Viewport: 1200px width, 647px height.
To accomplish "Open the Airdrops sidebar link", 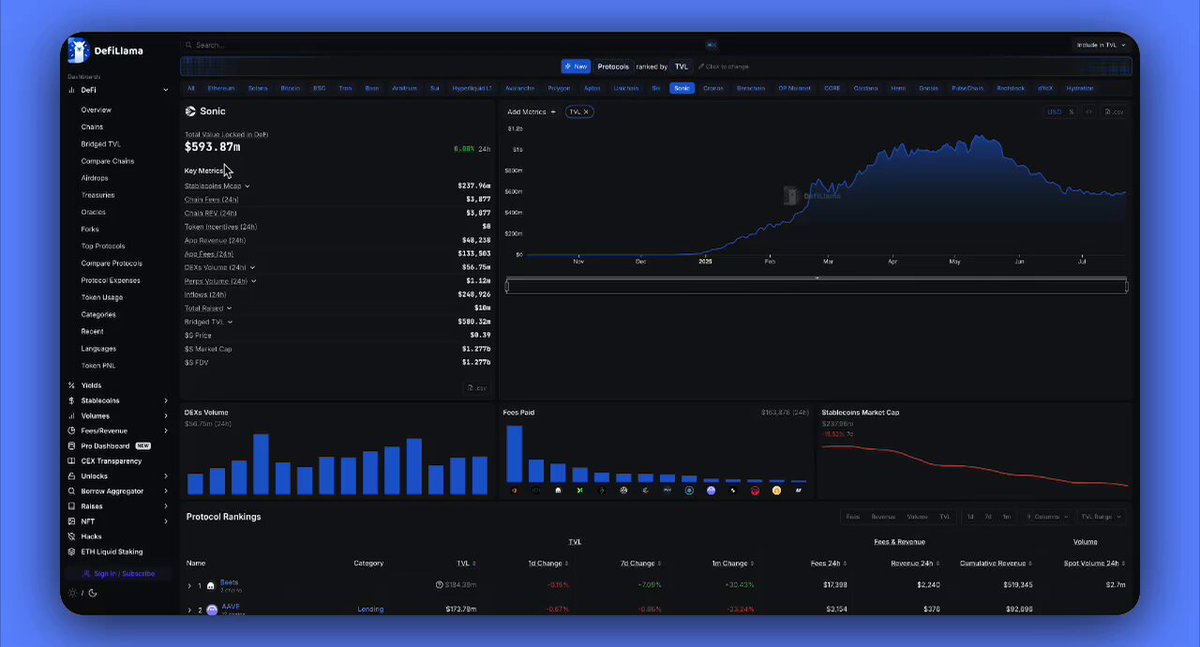I will click(x=95, y=178).
